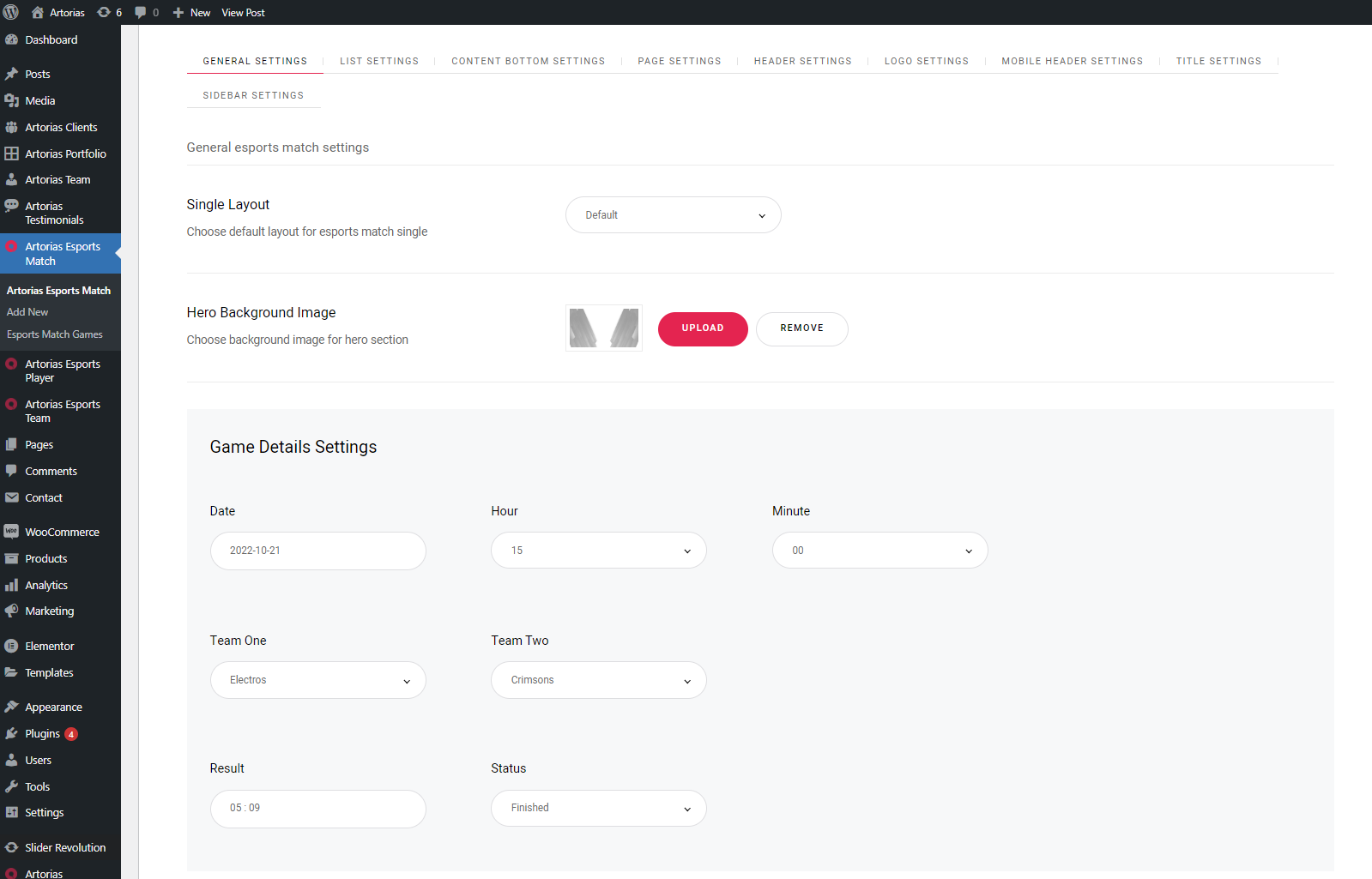
Task: Switch to List Settings tab
Action: (x=379, y=61)
